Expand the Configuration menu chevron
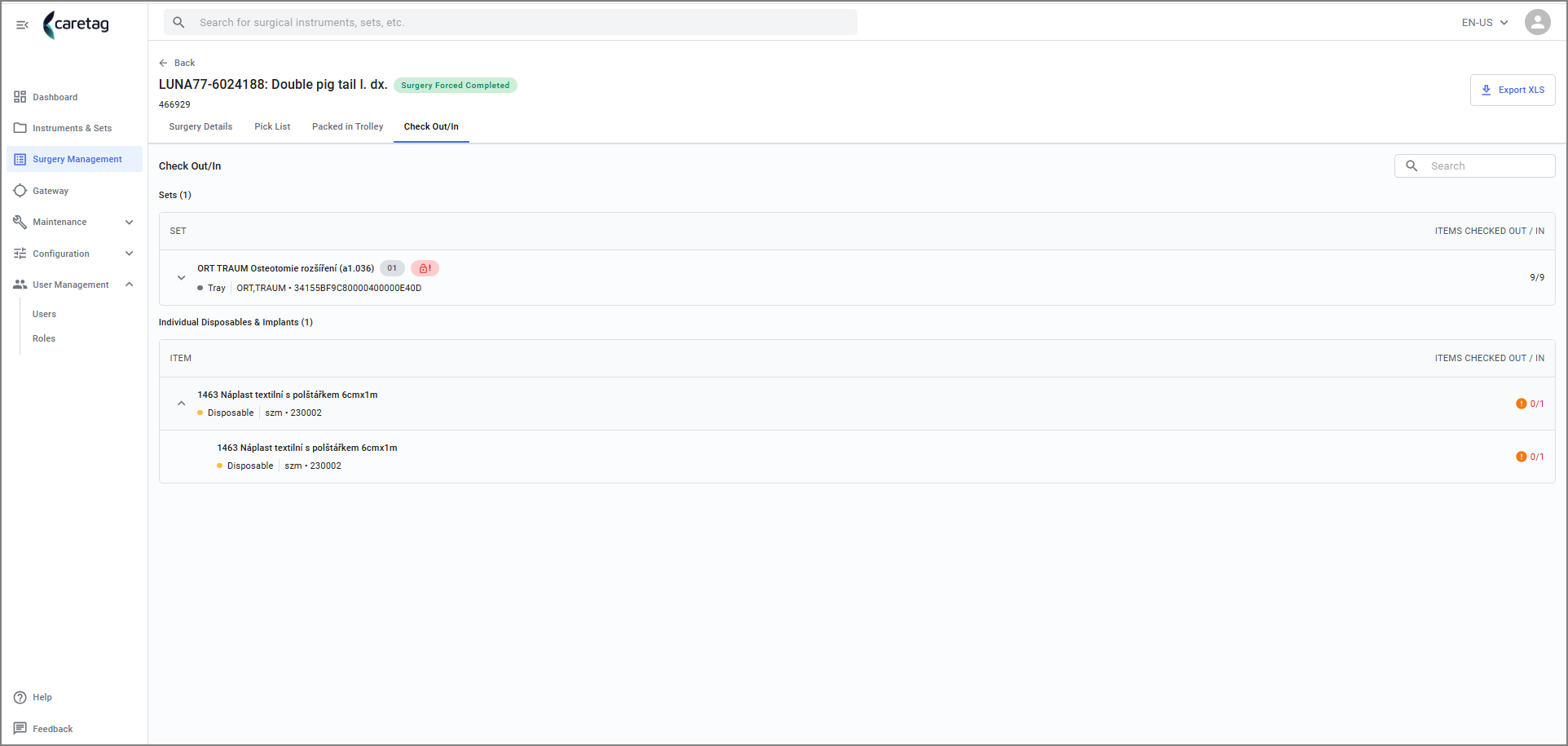Viewport: 1568px width, 746px height. [129, 254]
